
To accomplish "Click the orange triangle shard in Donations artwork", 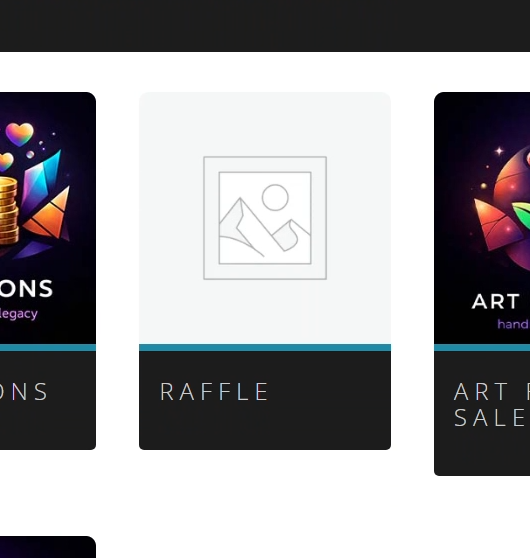I will (x=47, y=213).
